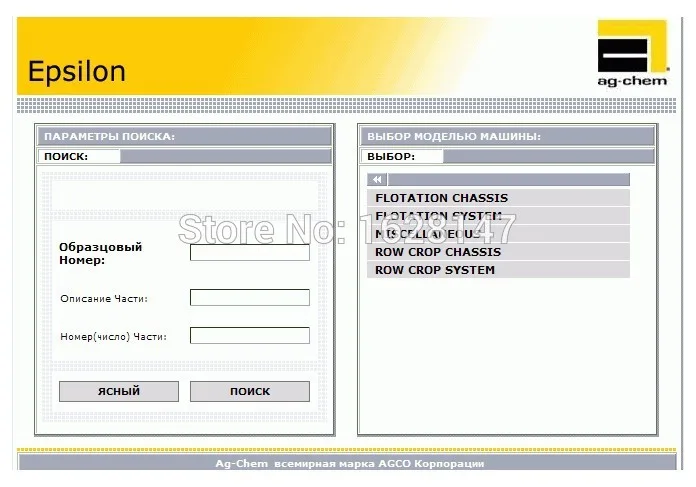Select MISCELLANEOUS model category
Viewport: 696px width, 487px height.
[x=498, y=234]
